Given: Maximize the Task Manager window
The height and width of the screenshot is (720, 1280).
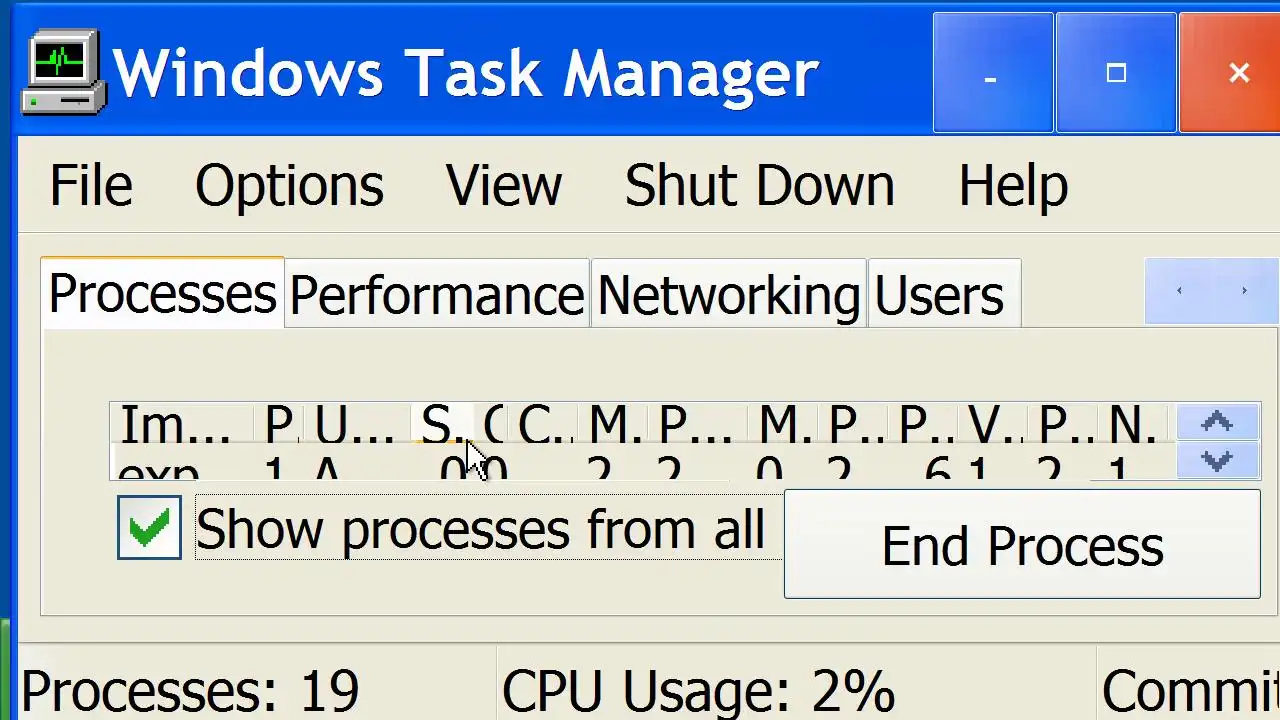Looking at the screenshot, I should pyautogui.click(x=1116, y=73).
